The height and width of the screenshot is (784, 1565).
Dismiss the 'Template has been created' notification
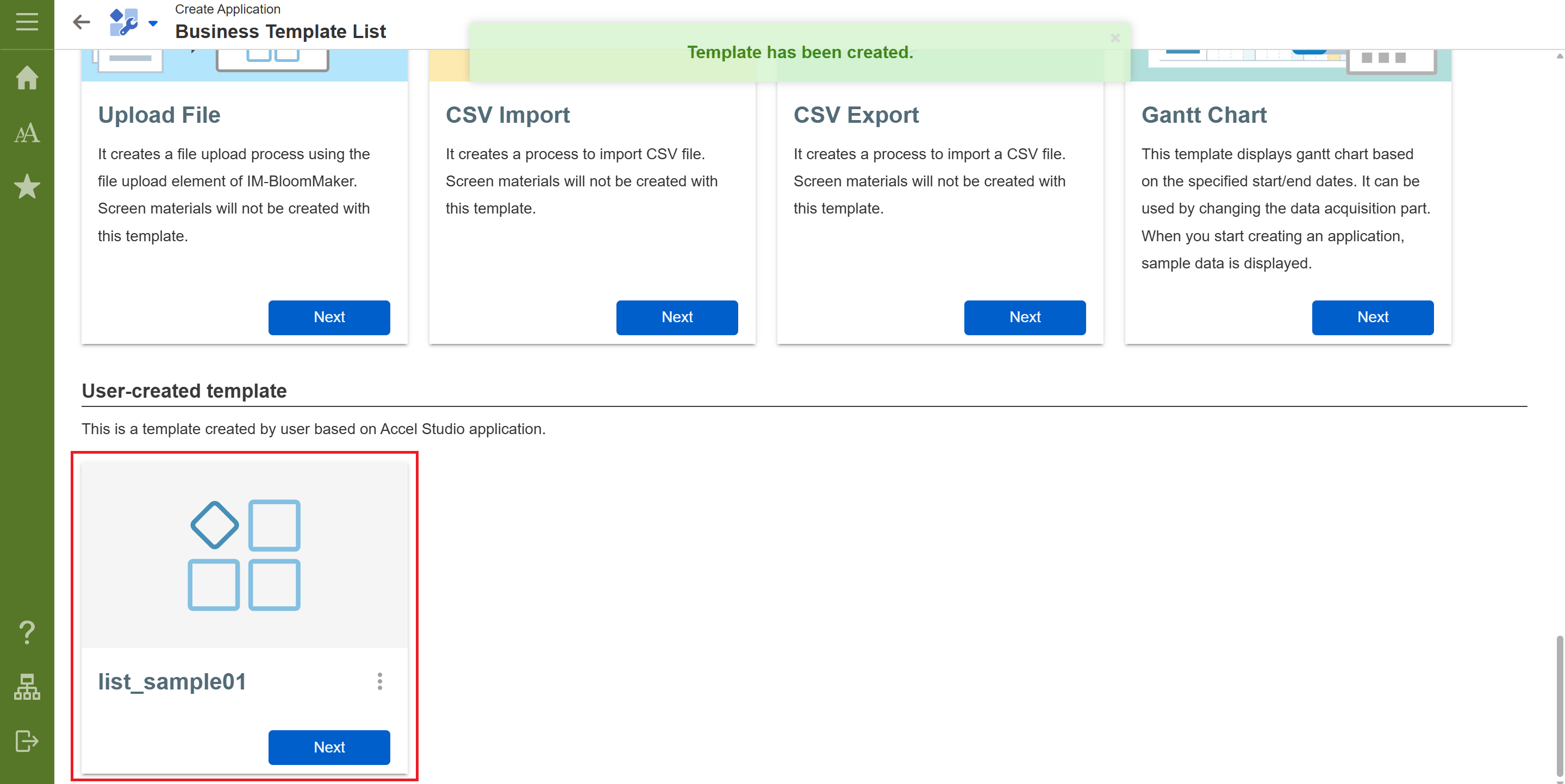pyautogui.click(x=1115, y=38)
